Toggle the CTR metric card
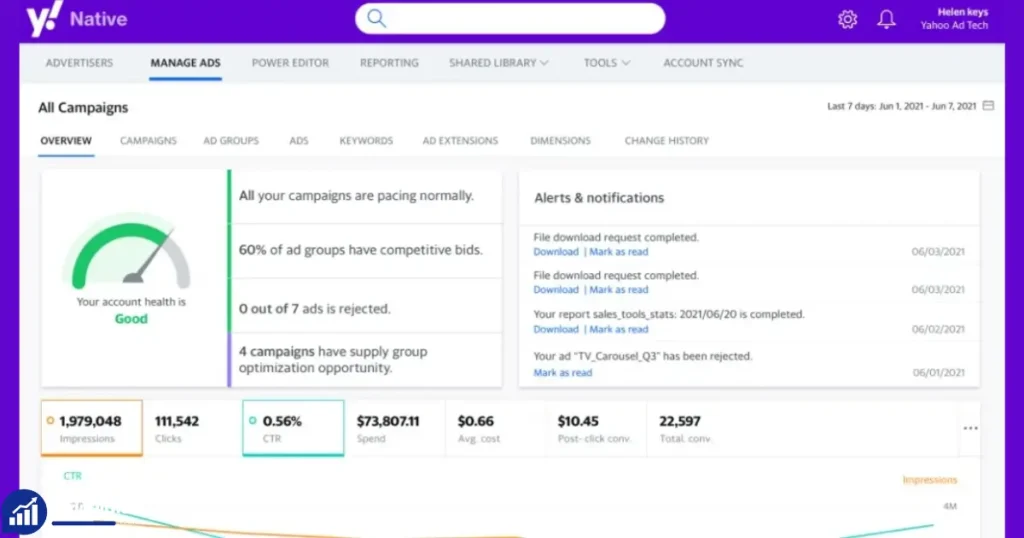 click(x=293, y=428)
